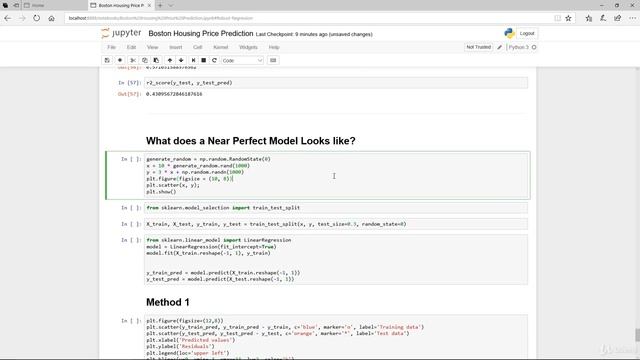Move the selected cell up with the arrow icon
640x360 pixels.
[170, 60]
